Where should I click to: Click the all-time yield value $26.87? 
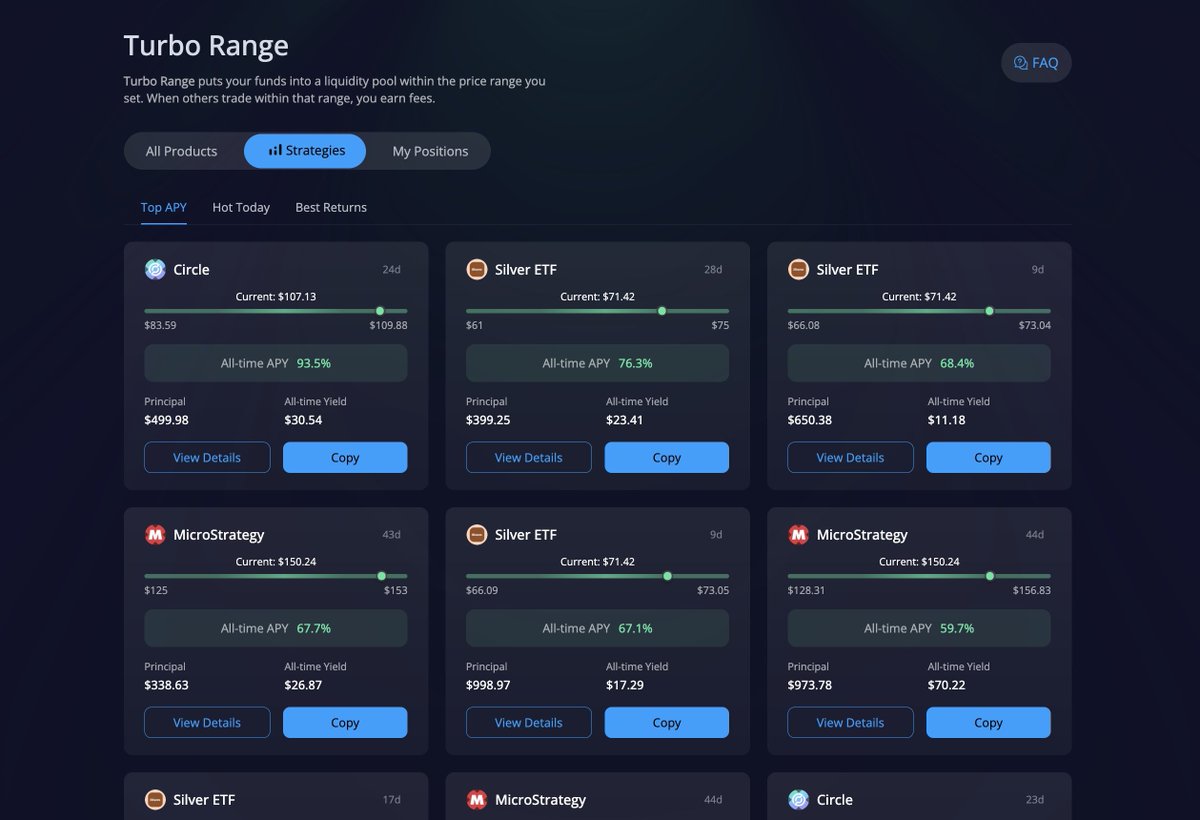pos(303,685)
